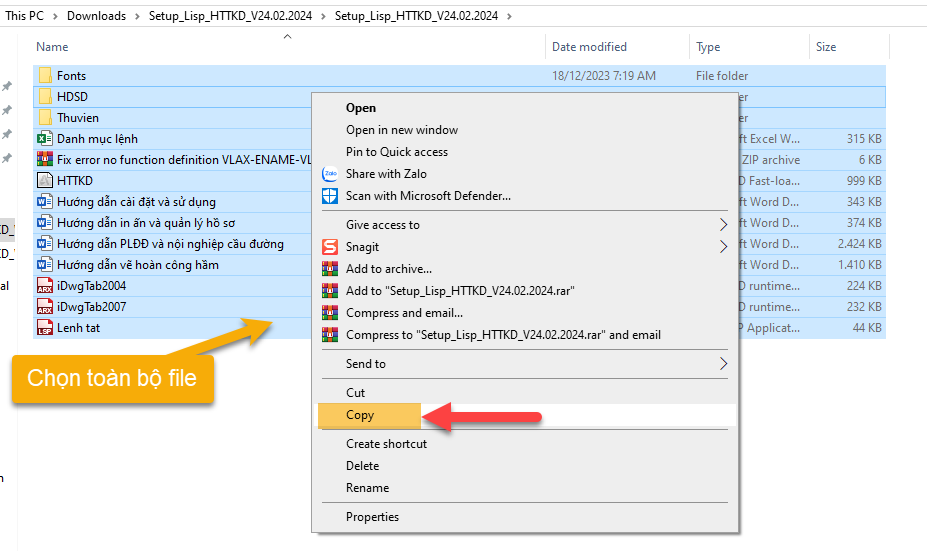This screenshot has height=551, width=927.
Task: Select Pin to Quick access
Action: pyautogui.click(x=397, y=152)
